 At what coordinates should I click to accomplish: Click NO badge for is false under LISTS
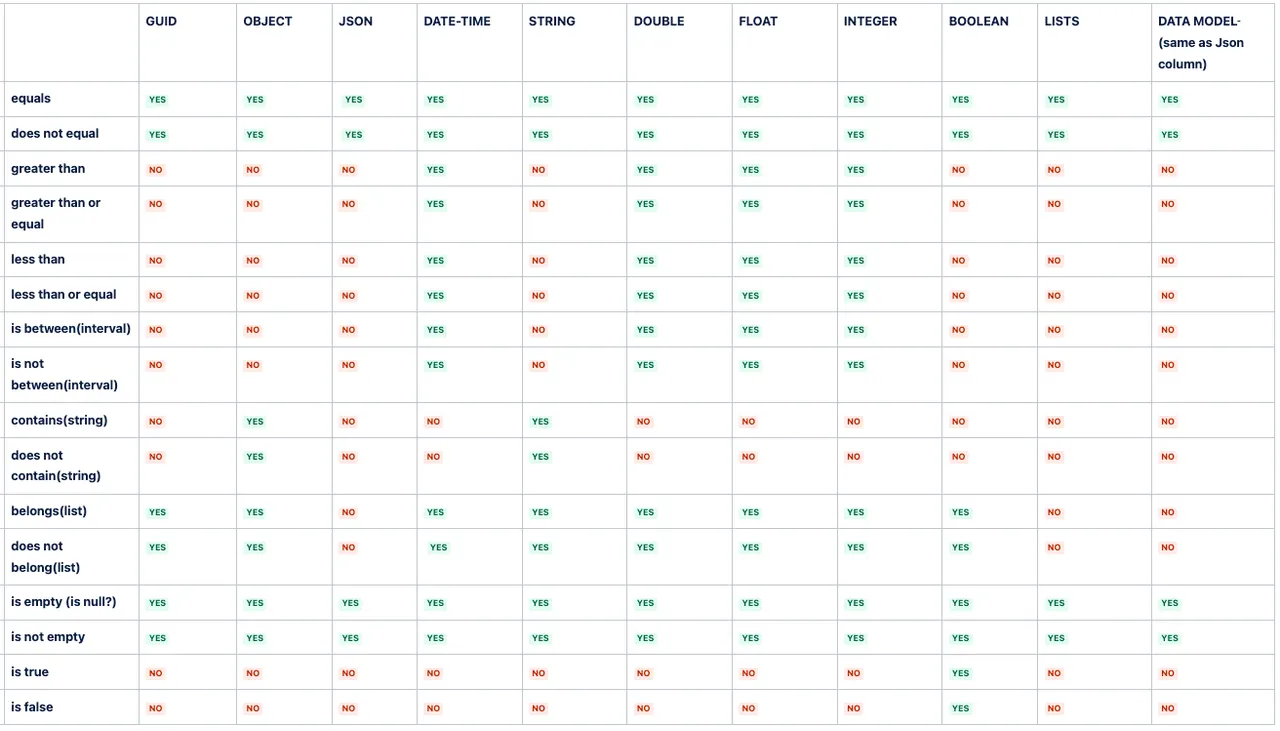[x=1054, y=709]
